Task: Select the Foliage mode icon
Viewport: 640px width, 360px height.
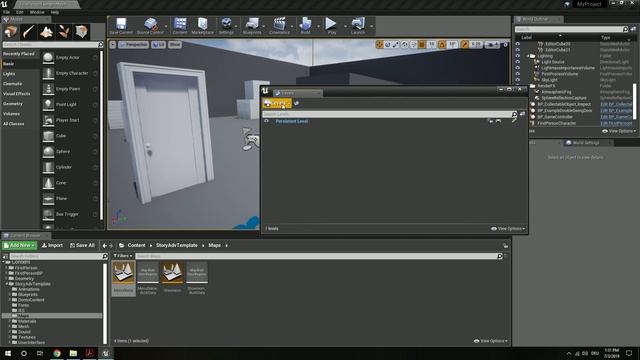Action: pos(64,31)
